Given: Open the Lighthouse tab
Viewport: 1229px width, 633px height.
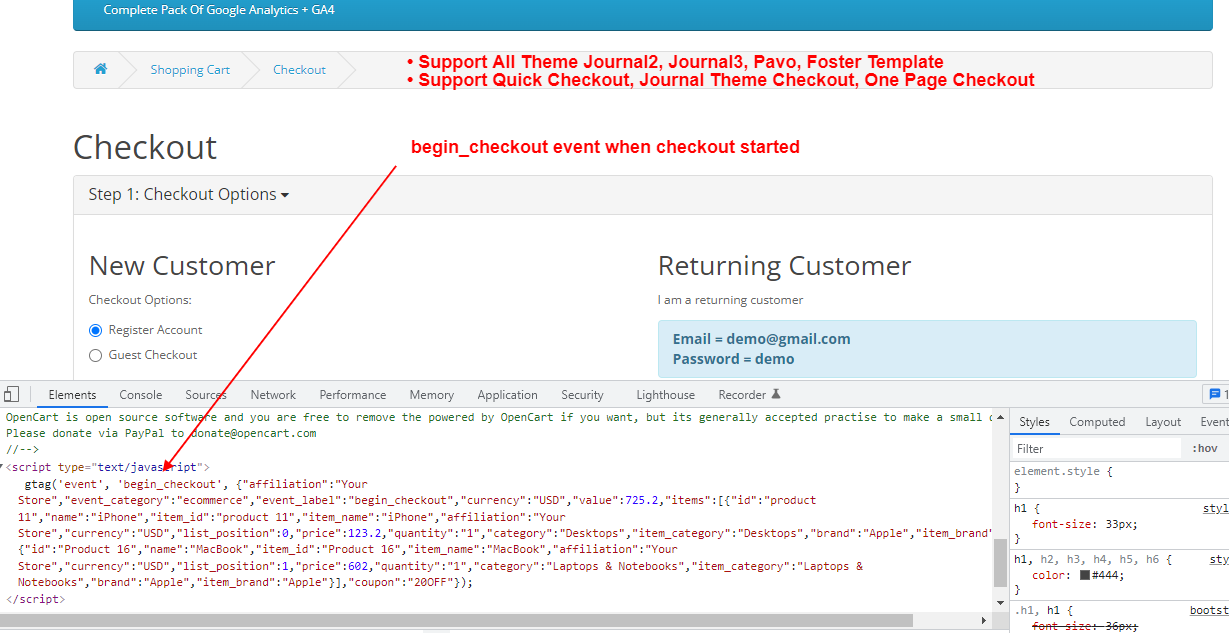Looking at the screenshot, I should pyautogui.click(x=665, y=395).
